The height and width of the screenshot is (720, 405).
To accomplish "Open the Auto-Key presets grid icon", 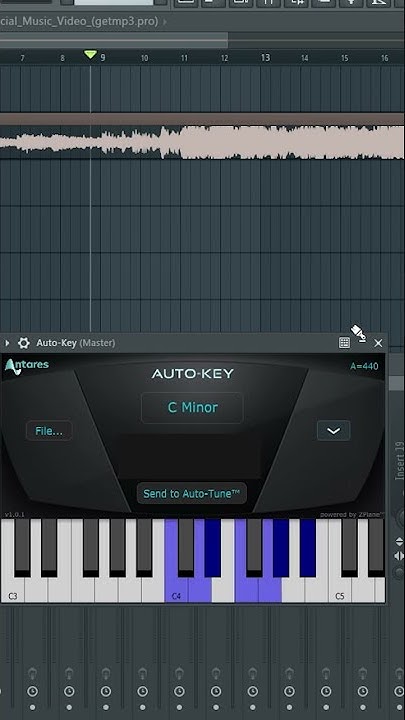I will (344, 343).
